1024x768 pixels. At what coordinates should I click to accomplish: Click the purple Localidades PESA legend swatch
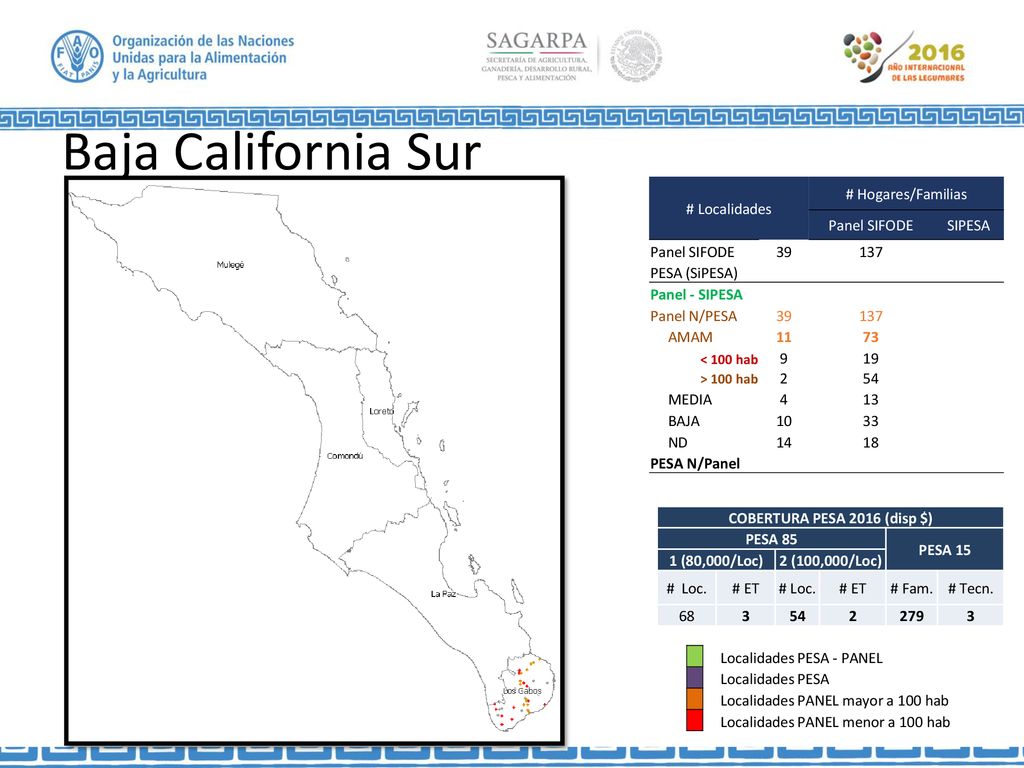(x=694, y=678)
